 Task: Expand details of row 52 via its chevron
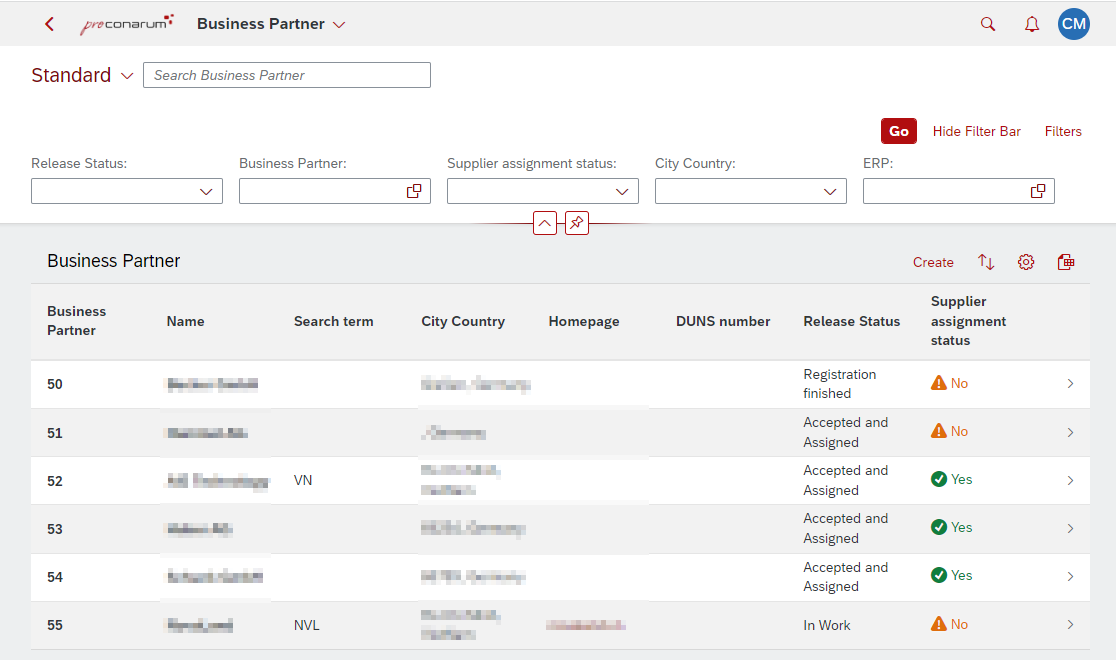tap(1070, 480)
